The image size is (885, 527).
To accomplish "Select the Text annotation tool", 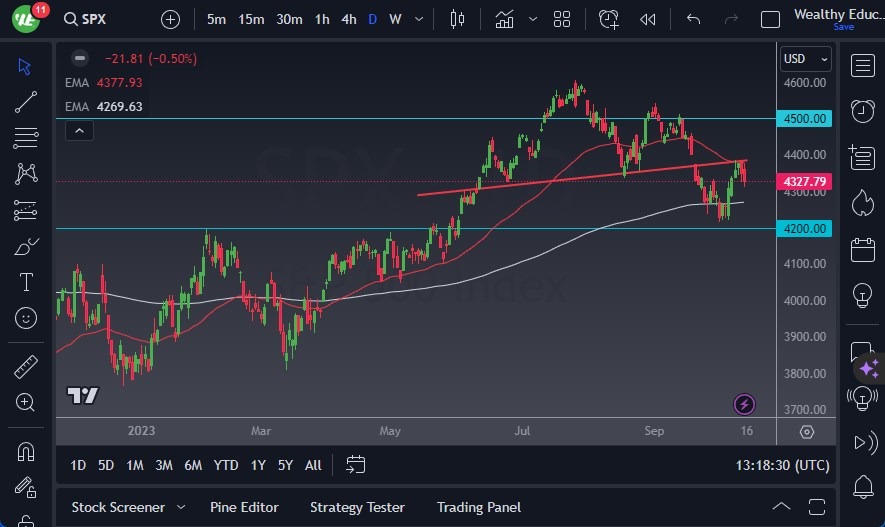I will pos(26,282).
